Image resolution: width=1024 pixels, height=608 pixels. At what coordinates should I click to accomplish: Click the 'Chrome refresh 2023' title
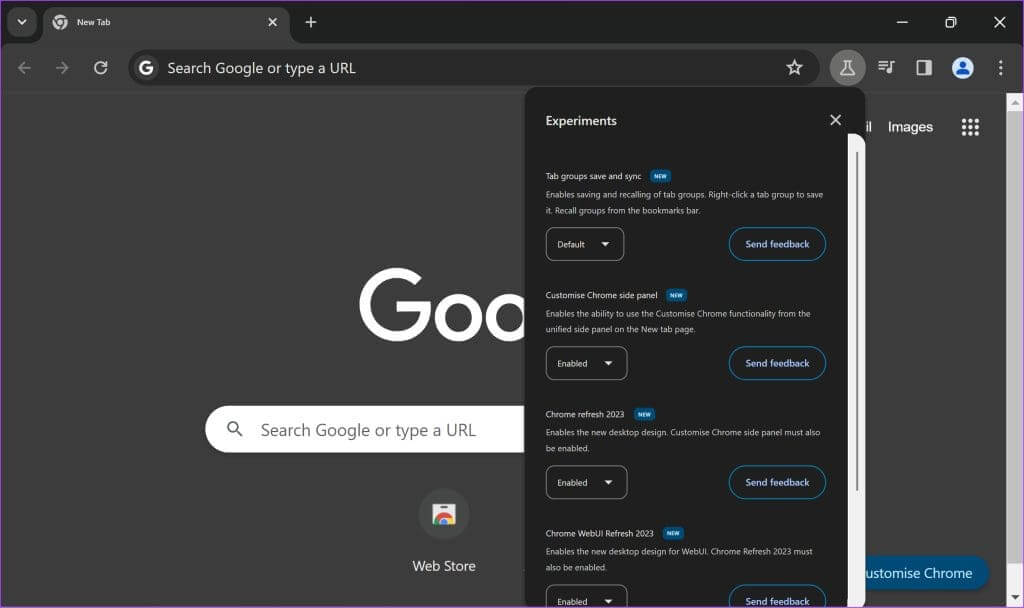click(x=584, y=414)
